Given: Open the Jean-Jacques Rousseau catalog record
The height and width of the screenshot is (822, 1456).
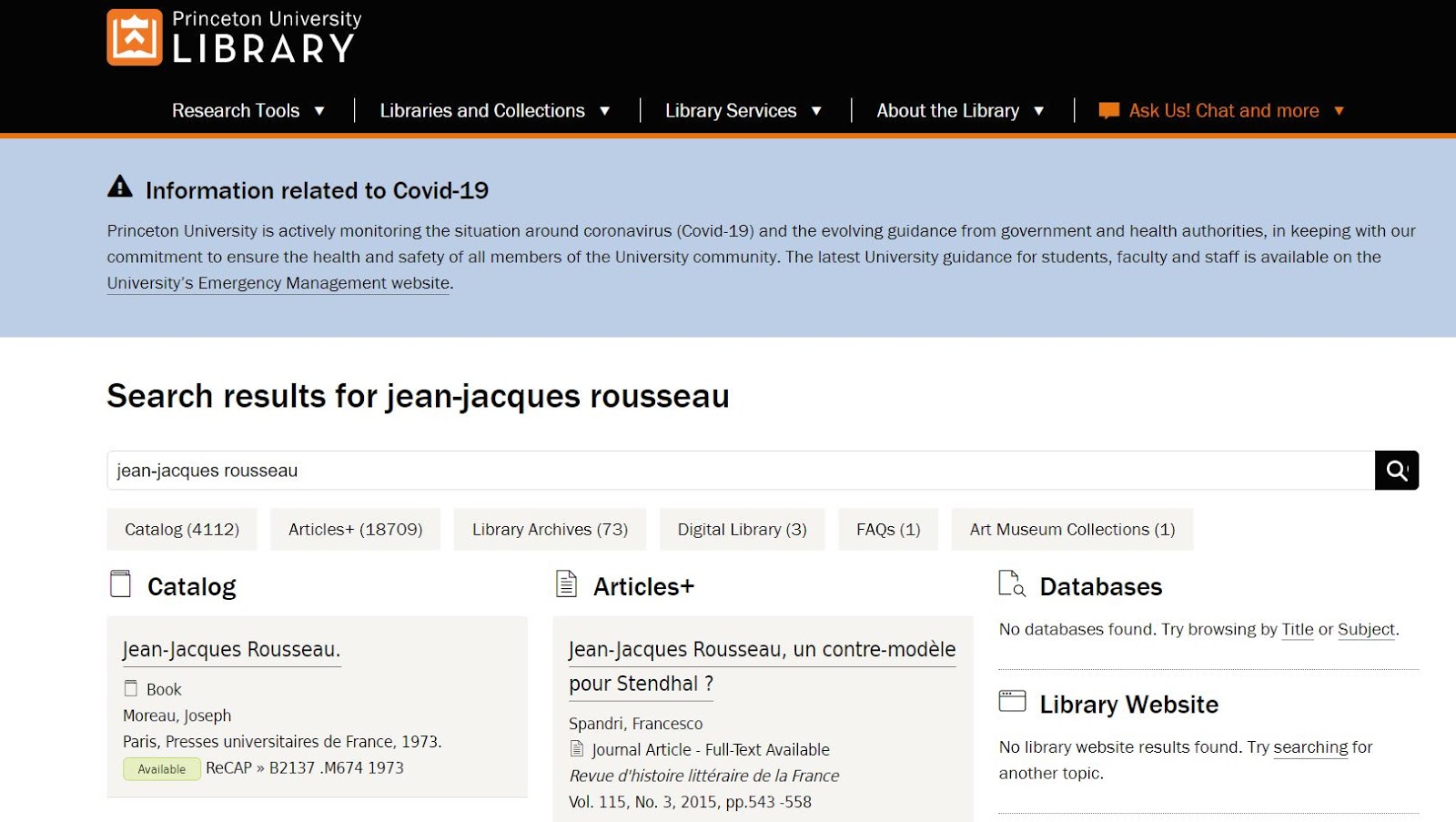Looking at the screenshot, I should 231,649.
